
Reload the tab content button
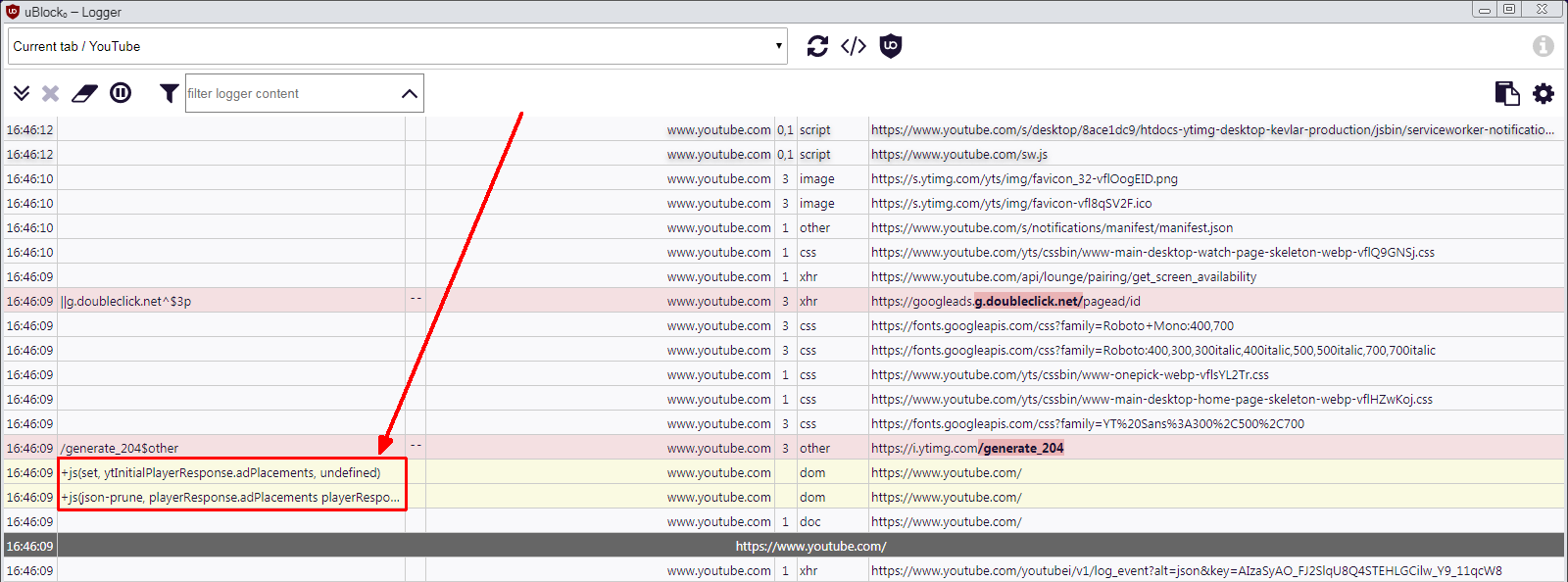point(817,46)
